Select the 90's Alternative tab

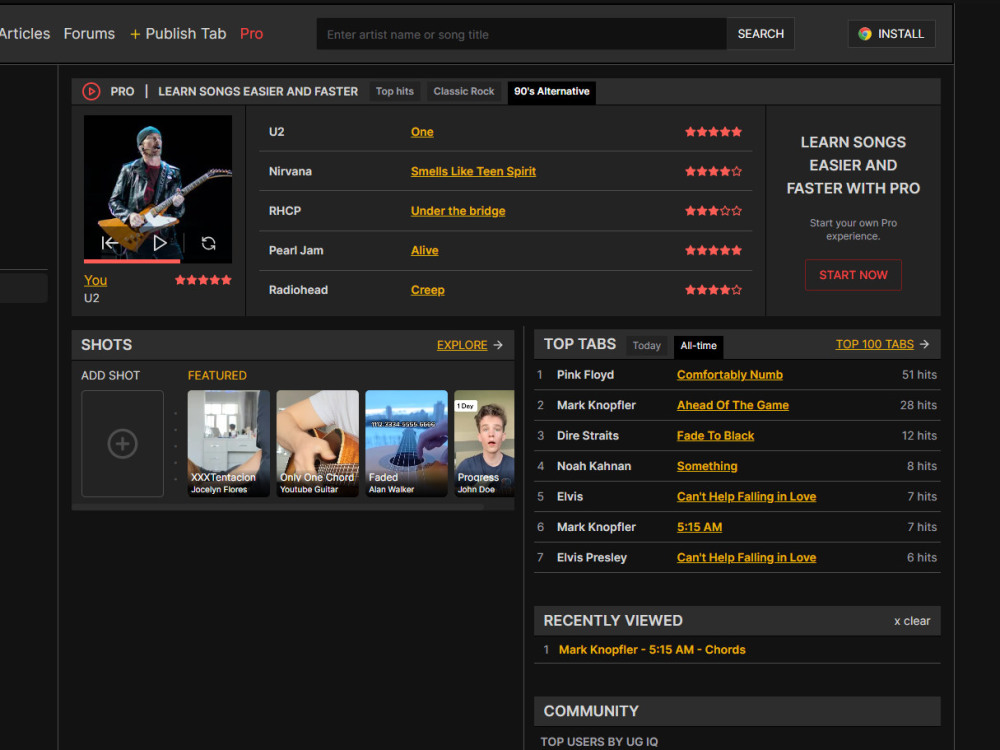click(552, 92)
